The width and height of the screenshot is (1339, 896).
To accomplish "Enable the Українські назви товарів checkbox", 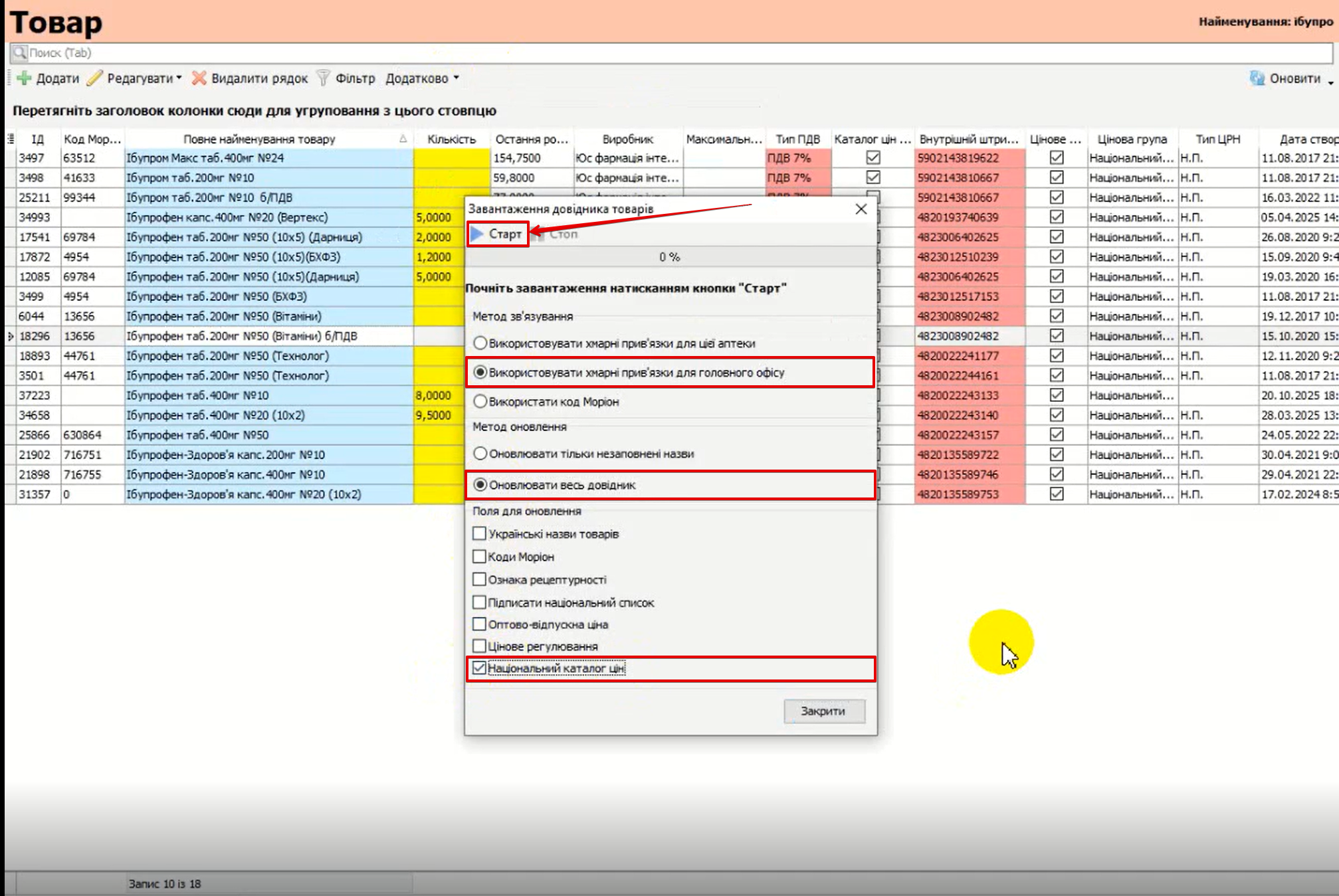I will [x=479, y=533].
